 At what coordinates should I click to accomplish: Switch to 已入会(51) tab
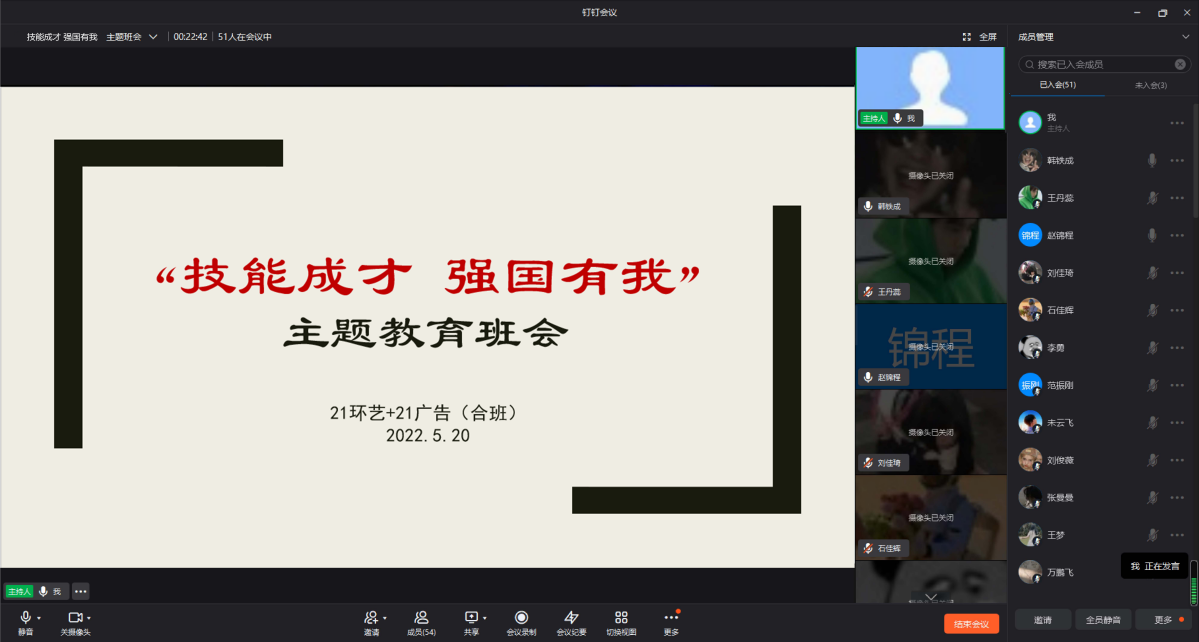tap(1058, 85)
